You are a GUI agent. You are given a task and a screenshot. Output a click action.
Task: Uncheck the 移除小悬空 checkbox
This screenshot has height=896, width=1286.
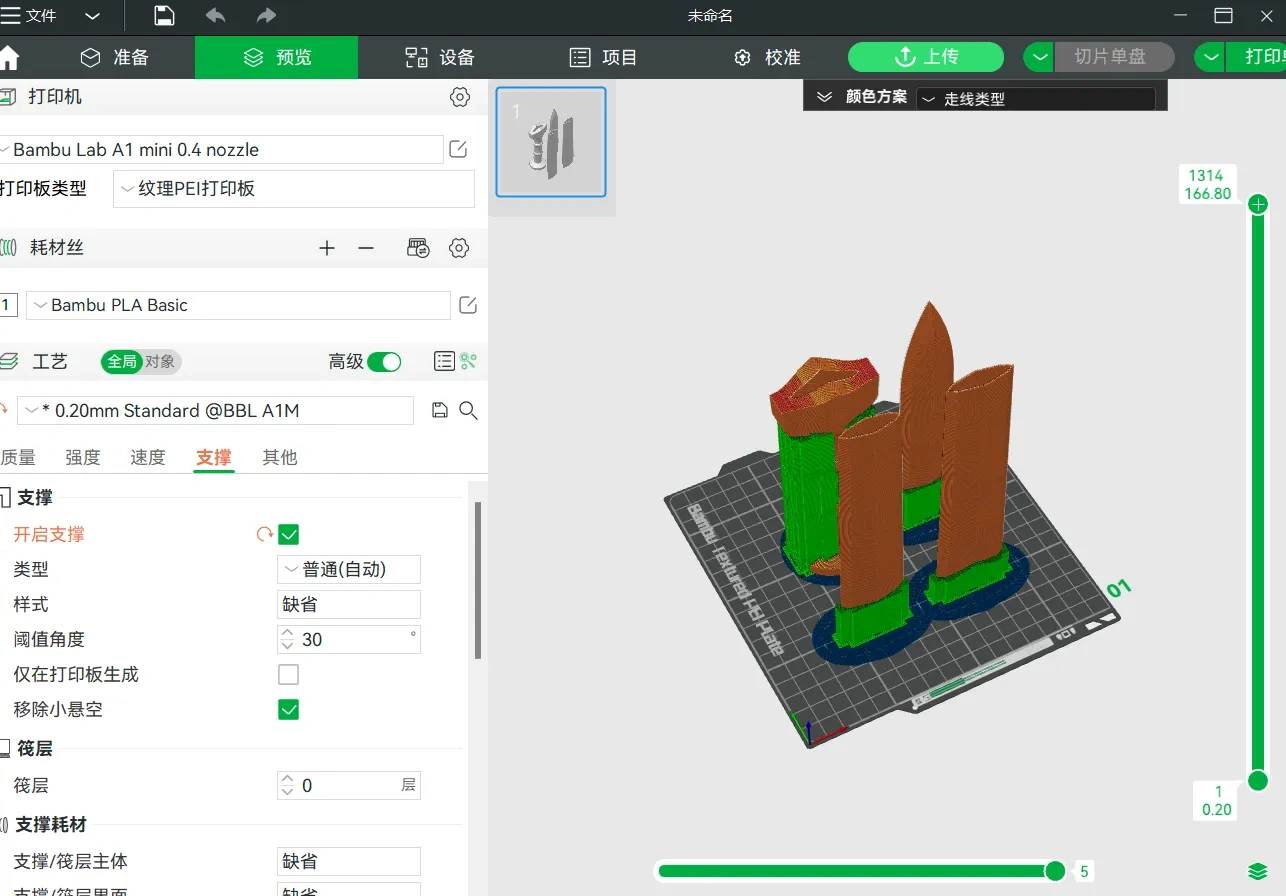[x=289, y=709]
